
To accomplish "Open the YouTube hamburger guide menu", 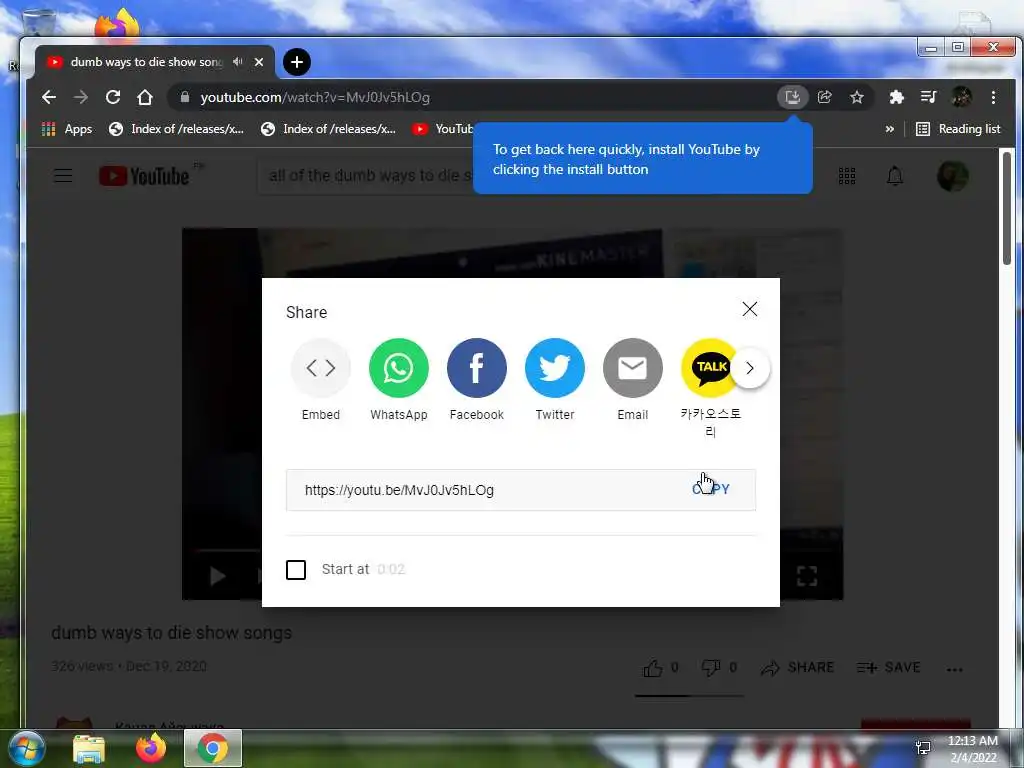I will click(63, 176).
